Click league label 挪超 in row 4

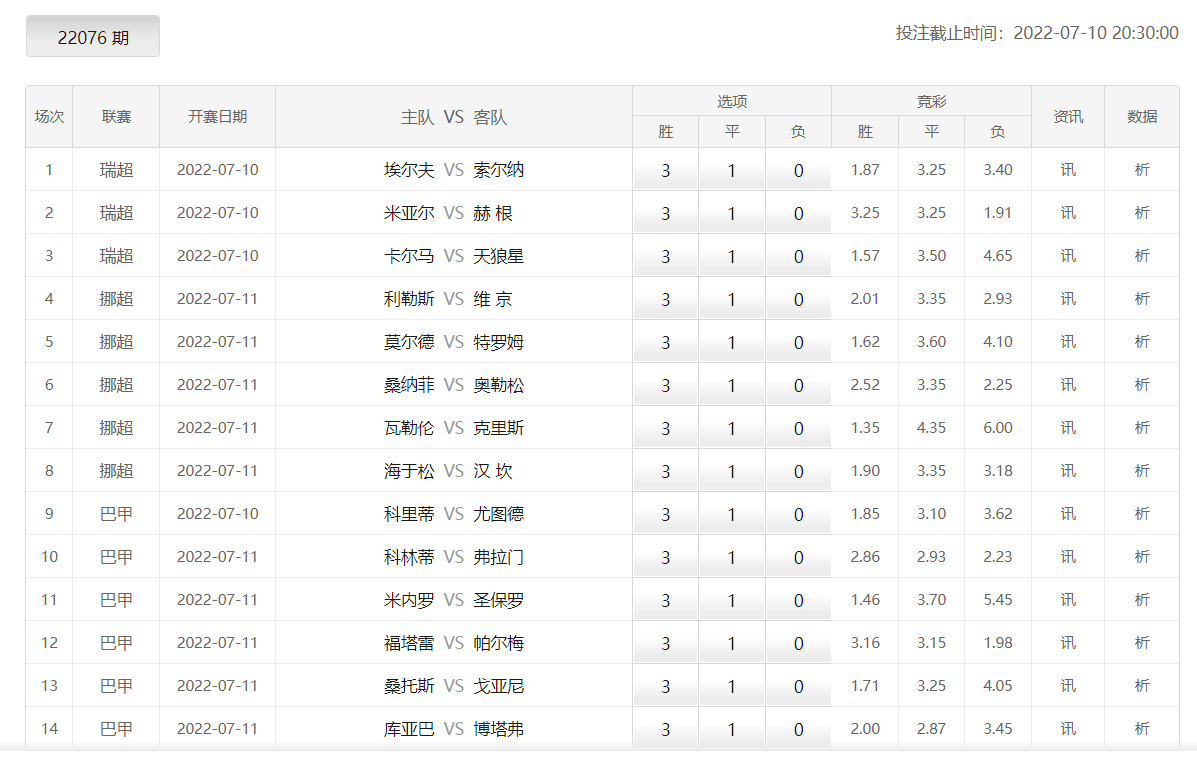(x=116, y=299)
